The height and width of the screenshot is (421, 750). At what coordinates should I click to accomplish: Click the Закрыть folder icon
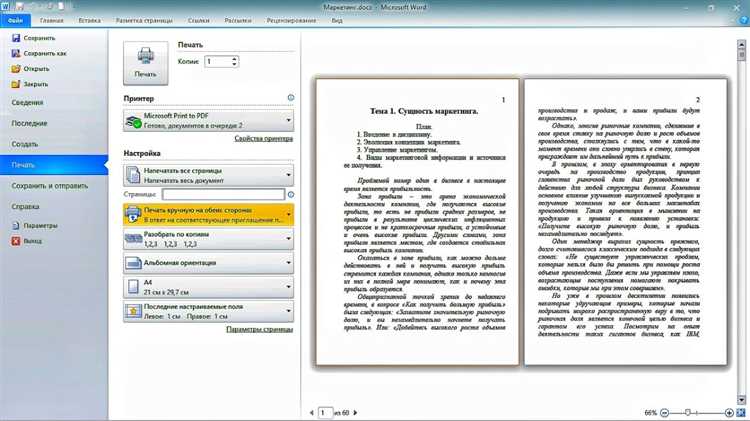(x=15, y=84)
